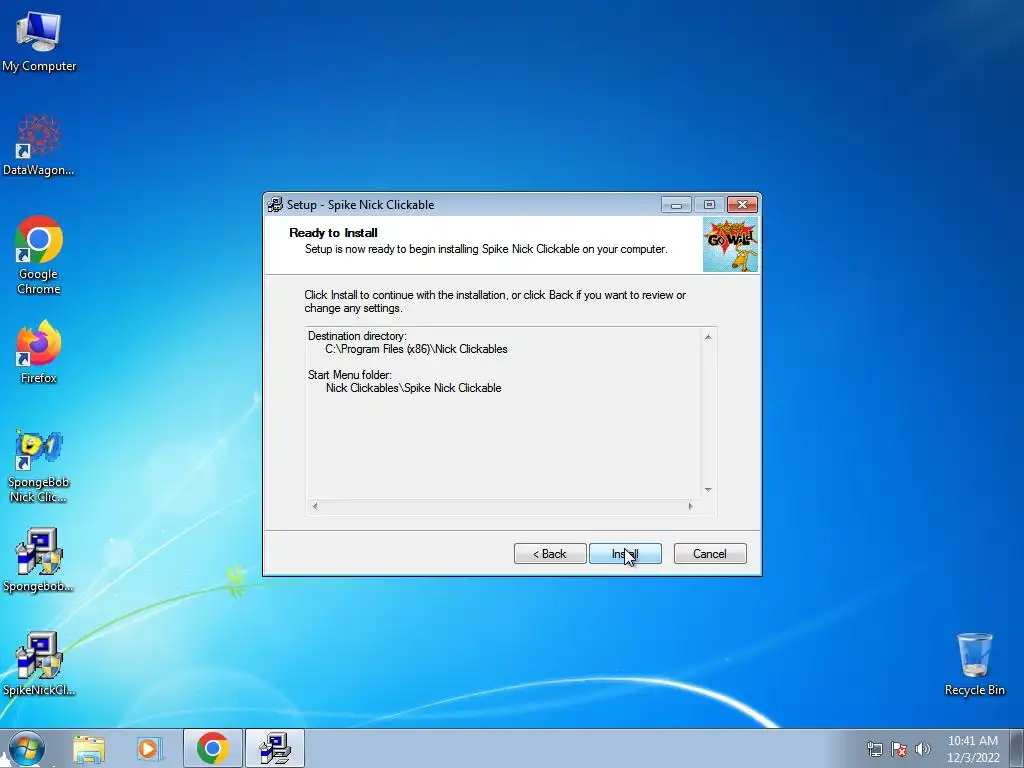This screenshot has width=1024, height=768.
Task: Open Windows Media Player from taskbar
Action: [149, 749]
